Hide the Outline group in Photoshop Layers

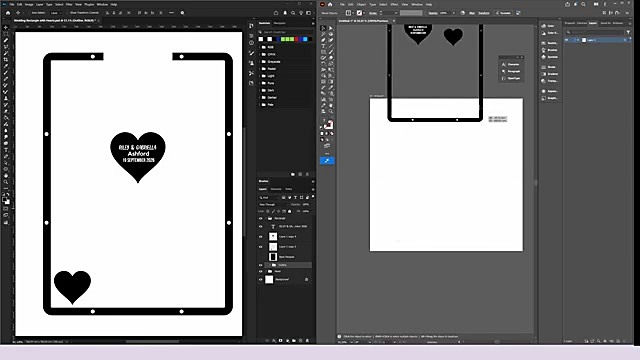click(x=261, y=265)
